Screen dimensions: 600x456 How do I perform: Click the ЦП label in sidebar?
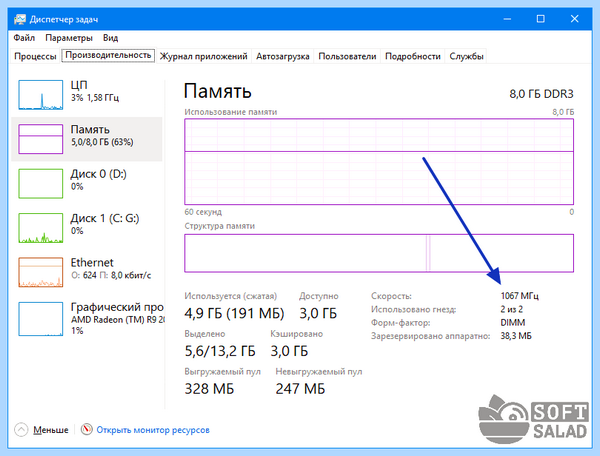(79, 85)
